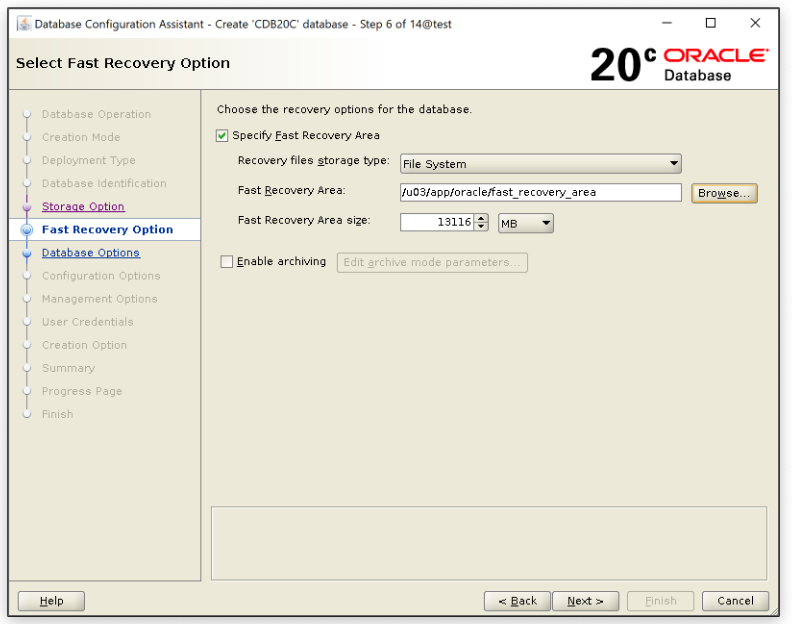Viewport: 792px width, 624px height.
Task: Go to Storage Option step
Action: 83,207
